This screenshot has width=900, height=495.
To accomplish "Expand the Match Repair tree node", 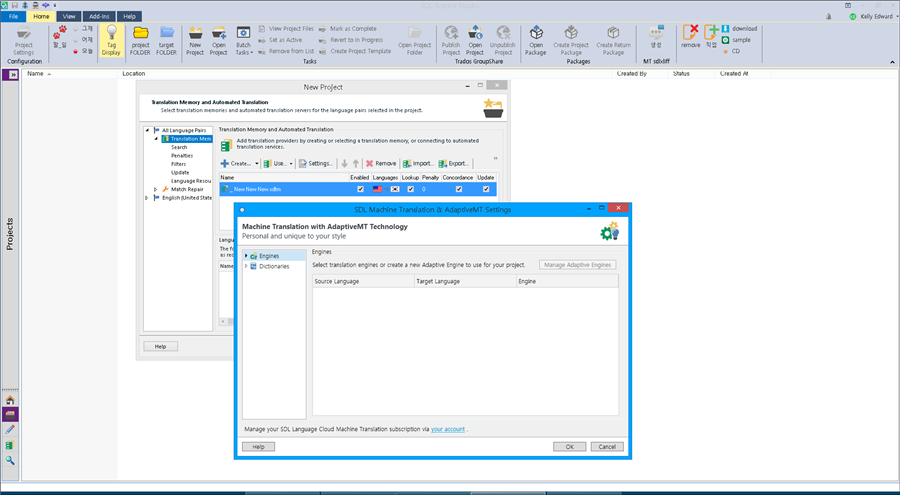I will (156, 189).
